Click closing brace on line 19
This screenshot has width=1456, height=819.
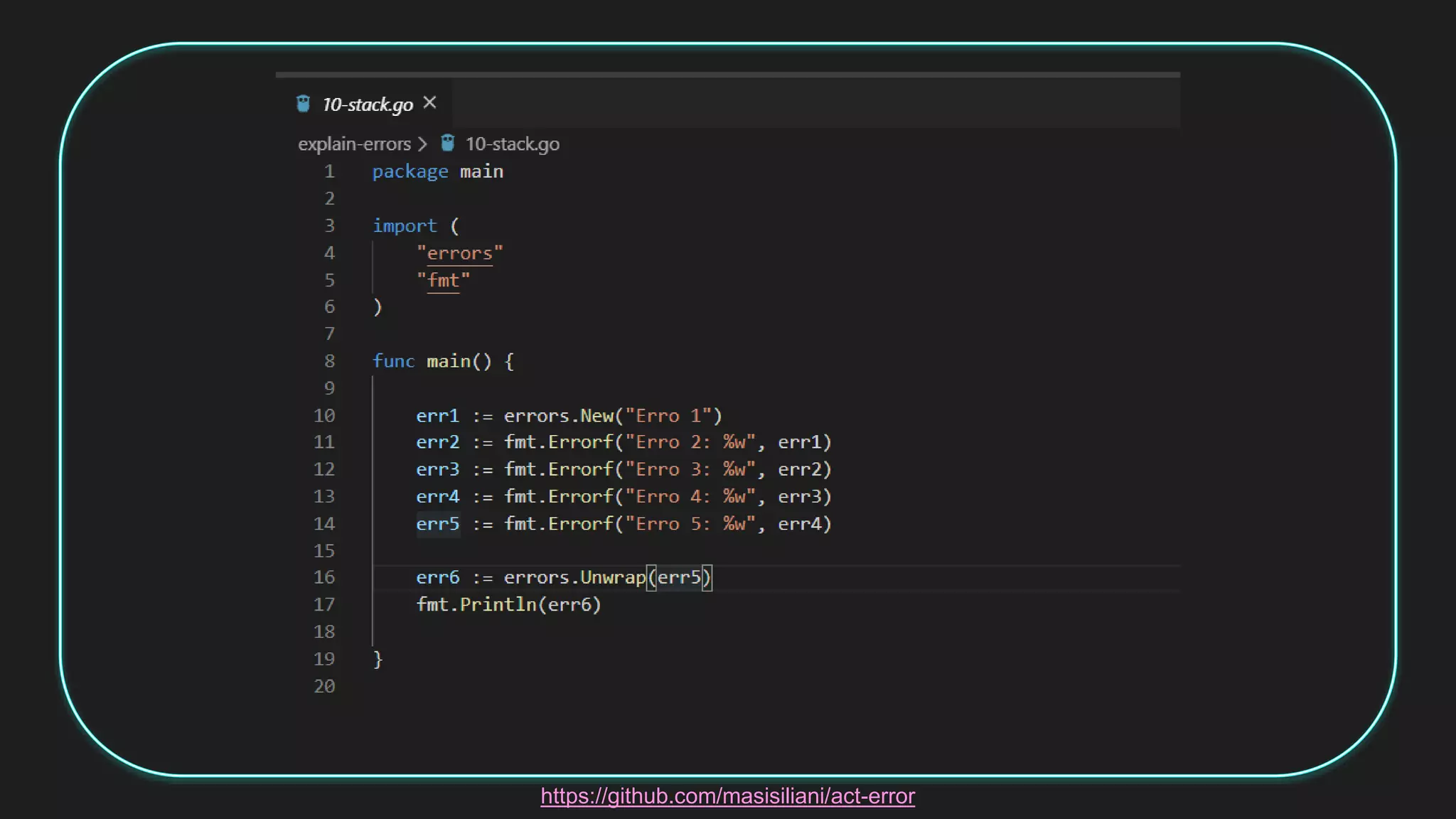[x=378, y=659]
